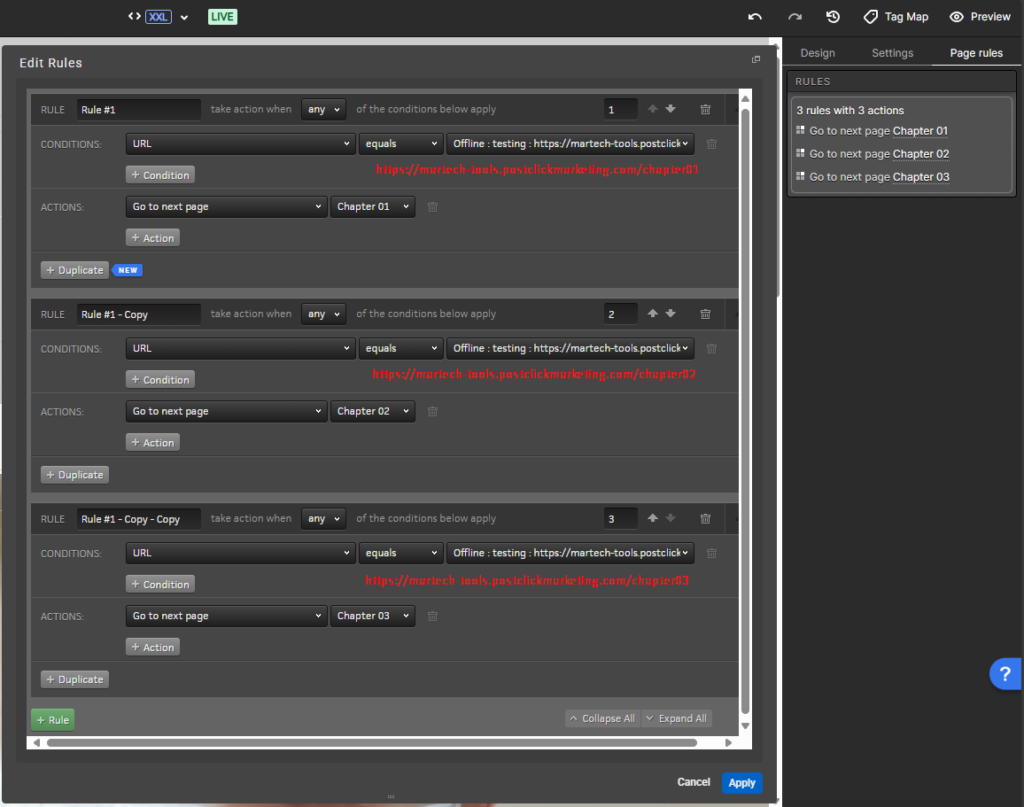Click the undo arrow icon

tap(755, 17)
